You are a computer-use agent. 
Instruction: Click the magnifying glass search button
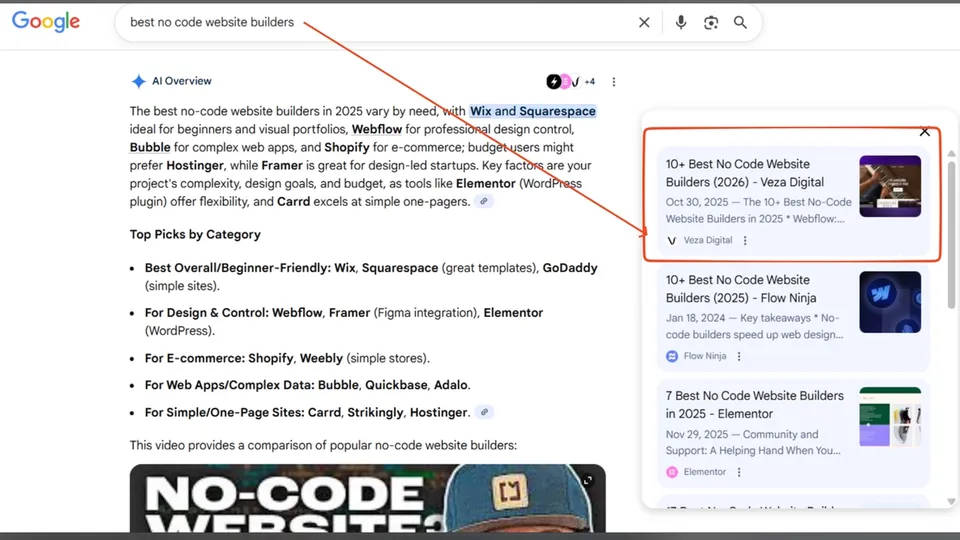740,23
